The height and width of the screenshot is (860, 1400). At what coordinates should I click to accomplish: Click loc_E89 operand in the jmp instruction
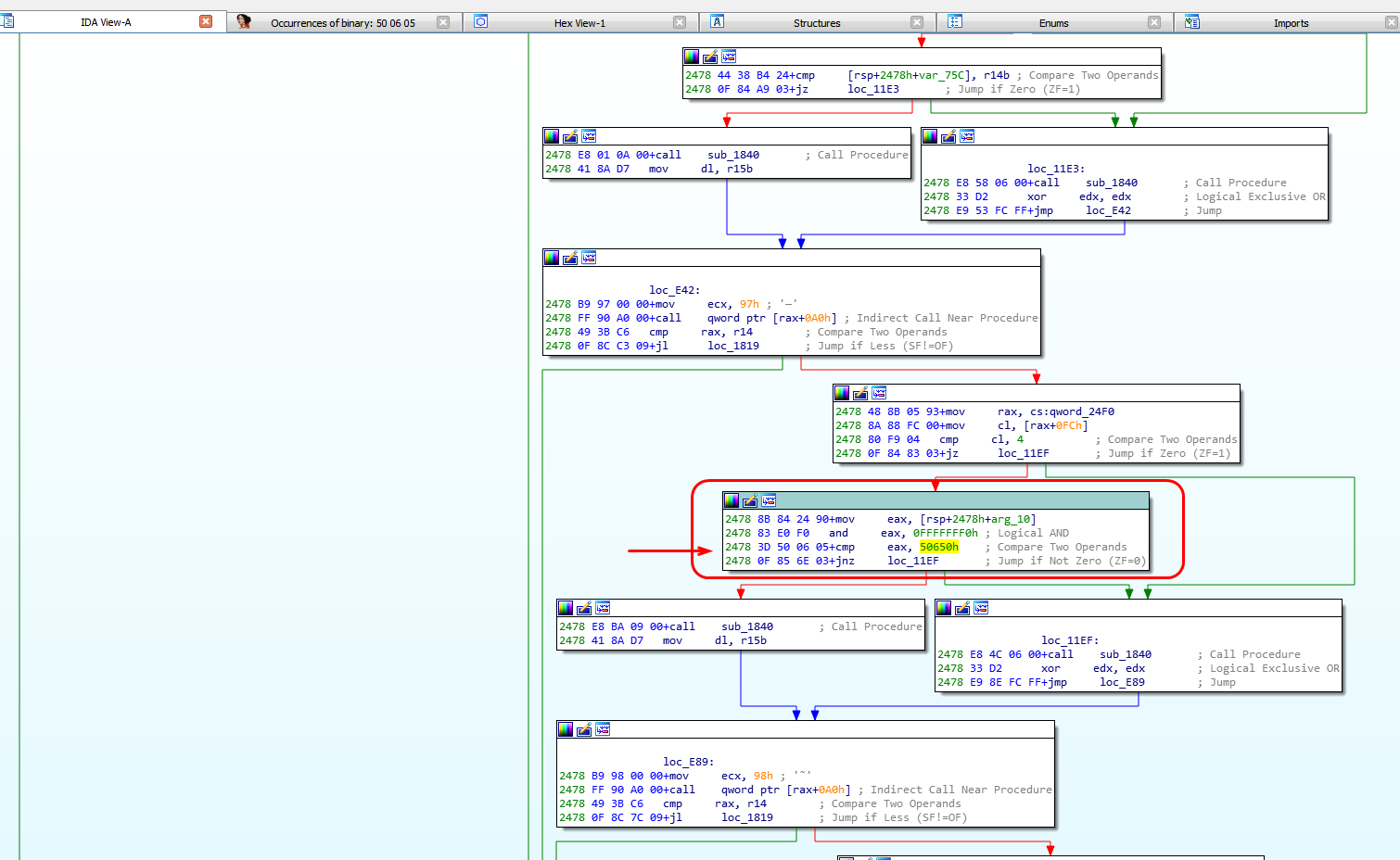tap(1123, 682)
